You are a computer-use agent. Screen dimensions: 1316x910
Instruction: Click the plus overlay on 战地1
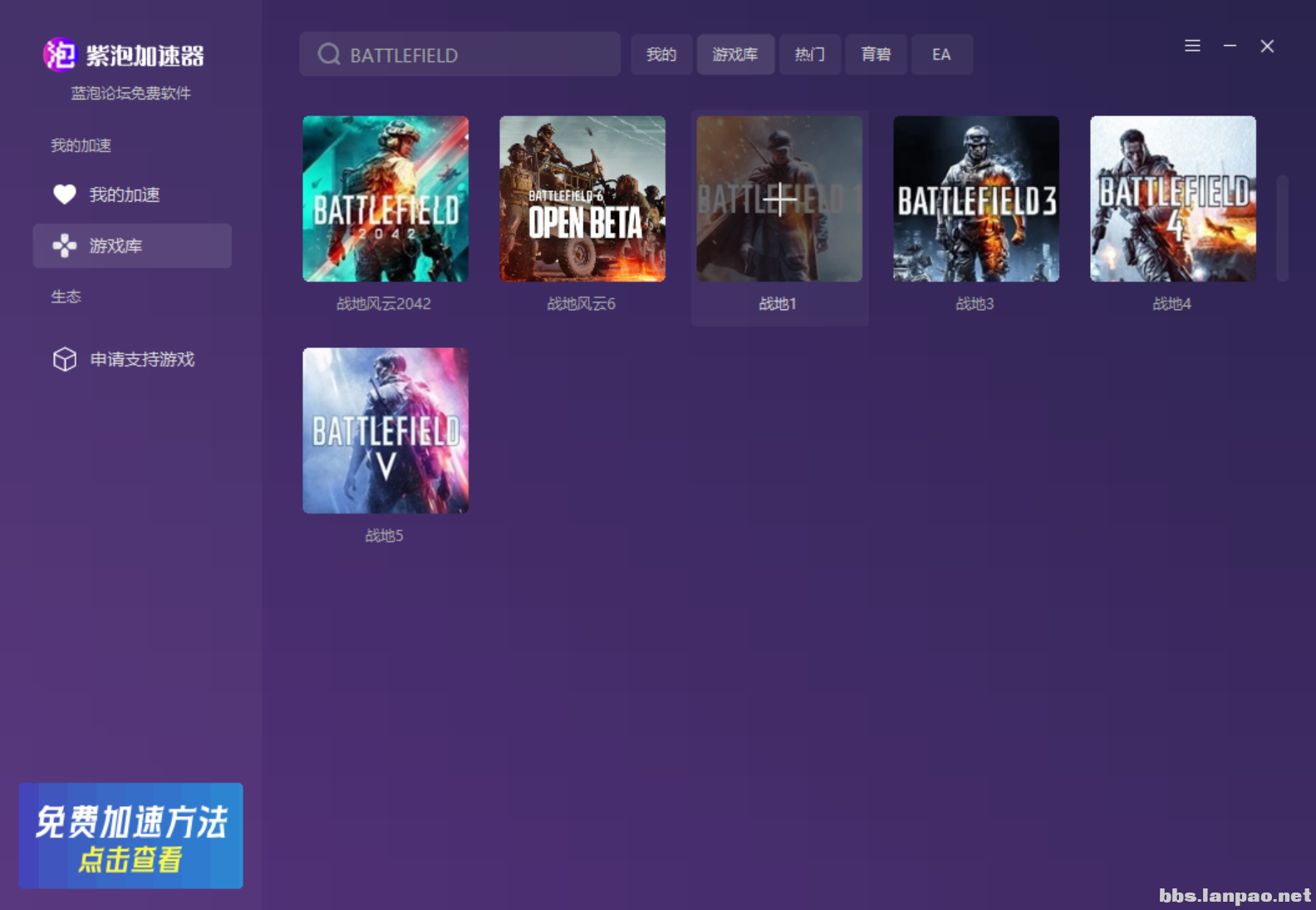point(779,199)
